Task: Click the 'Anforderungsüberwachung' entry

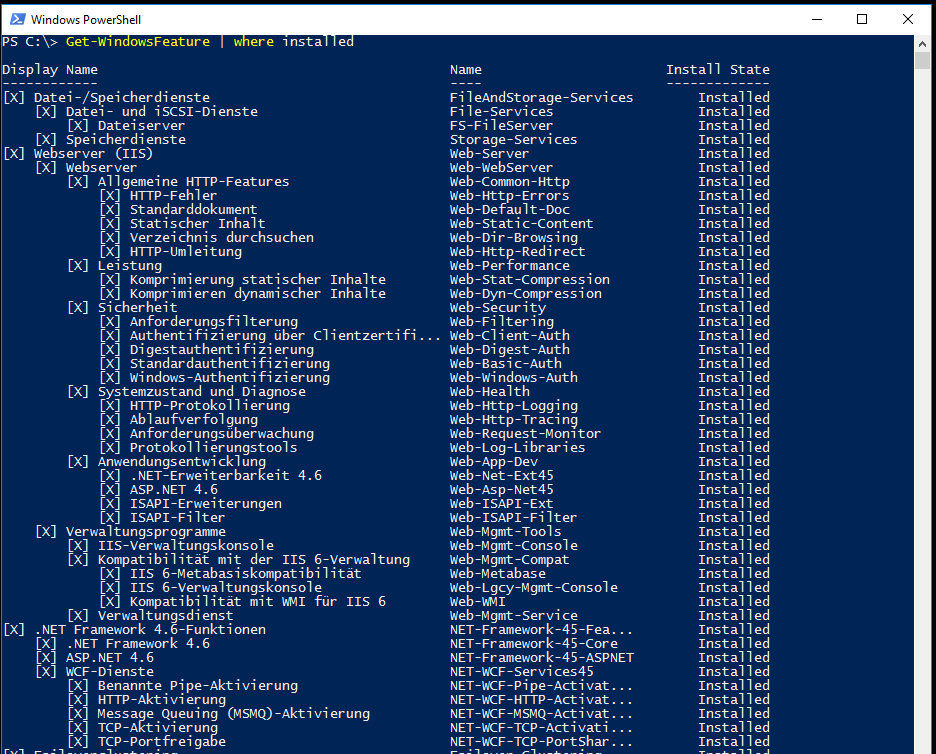Action: [x=221, y=434]
